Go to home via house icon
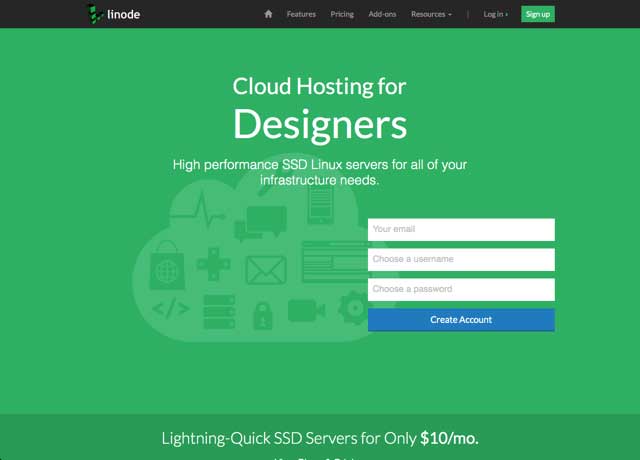Viewport: 640px width, 460px height. pos(268,14)
